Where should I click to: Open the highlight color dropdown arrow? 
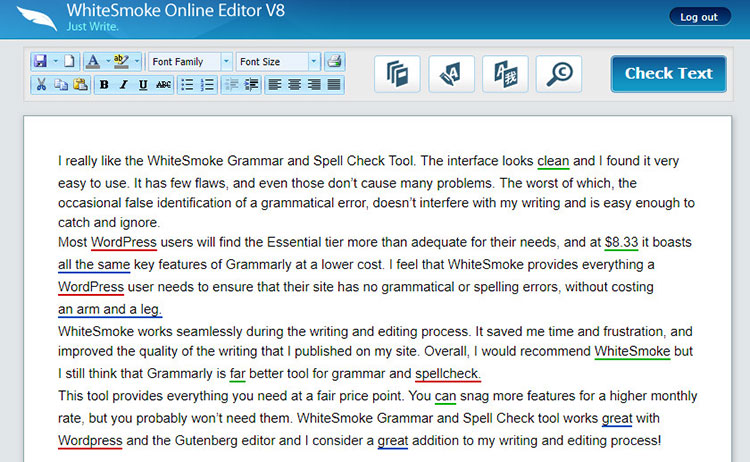137,61
